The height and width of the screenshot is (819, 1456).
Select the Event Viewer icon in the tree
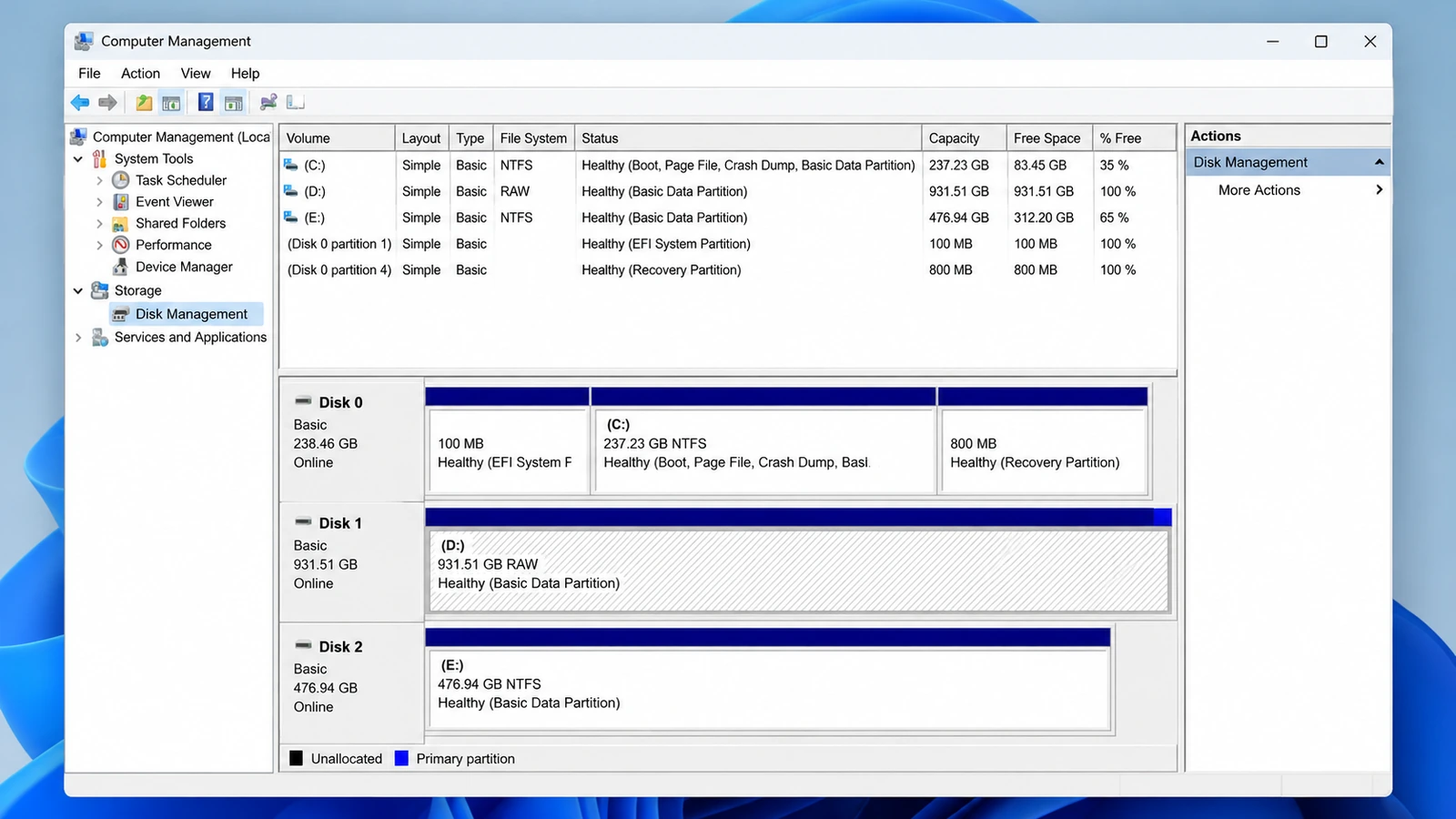coord(120,202)
